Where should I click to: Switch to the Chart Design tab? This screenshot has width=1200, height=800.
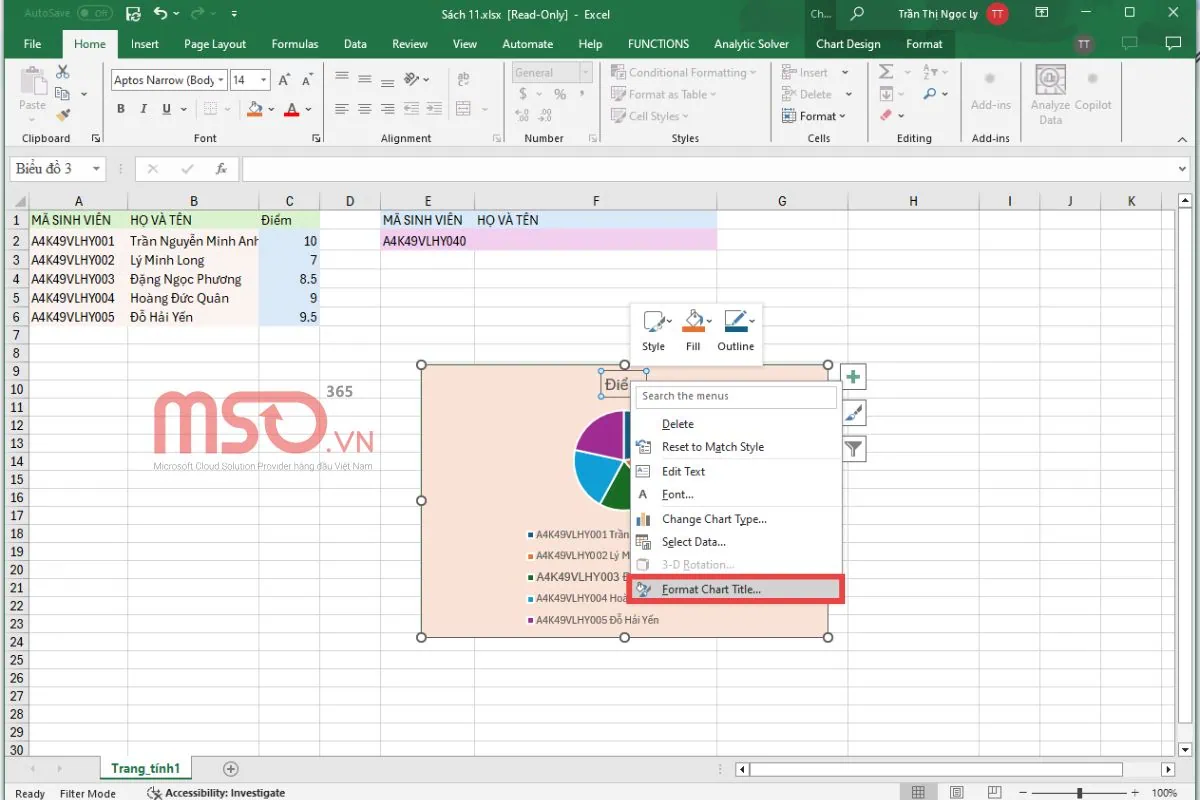tap(848, 44)
